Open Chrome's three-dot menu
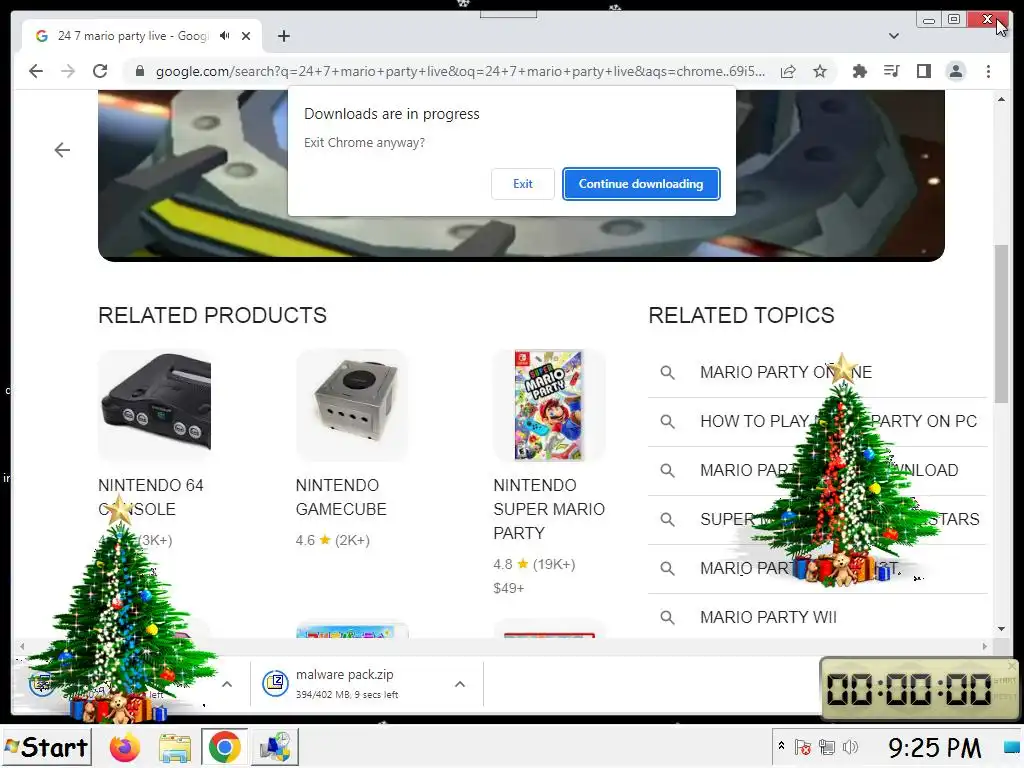Image resolution: width=1024 pixels, height=768 pixels. point(988,71)
